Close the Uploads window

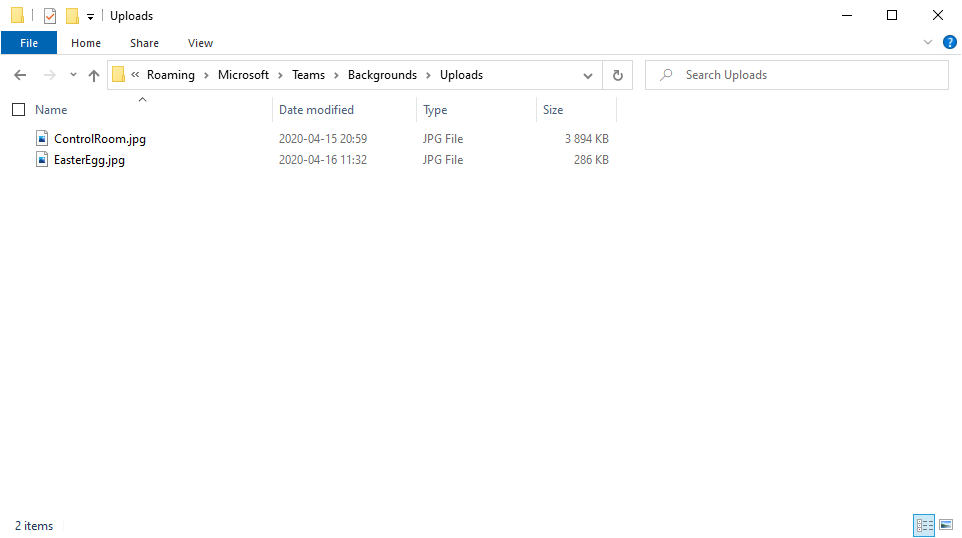tap(937, 15)
